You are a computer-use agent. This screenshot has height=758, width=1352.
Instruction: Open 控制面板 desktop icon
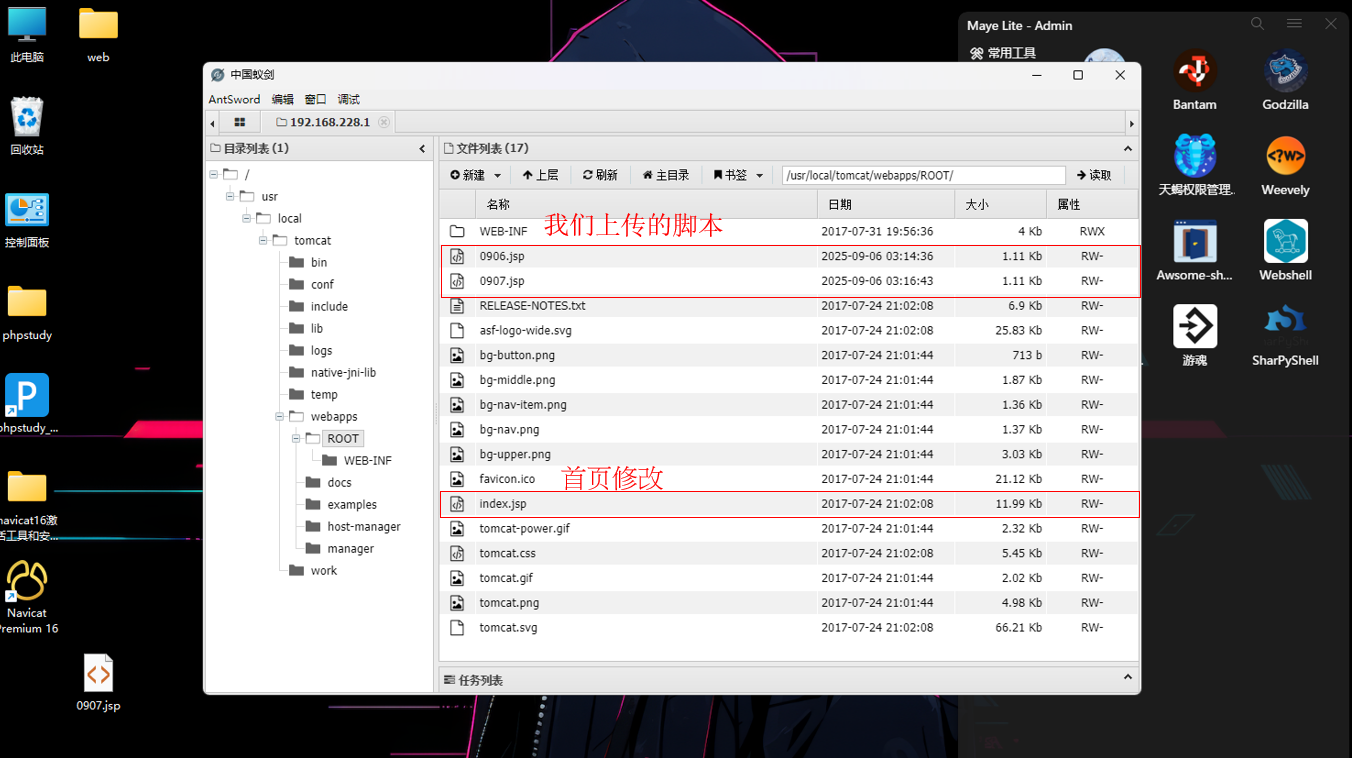click(x=27, y=220)
